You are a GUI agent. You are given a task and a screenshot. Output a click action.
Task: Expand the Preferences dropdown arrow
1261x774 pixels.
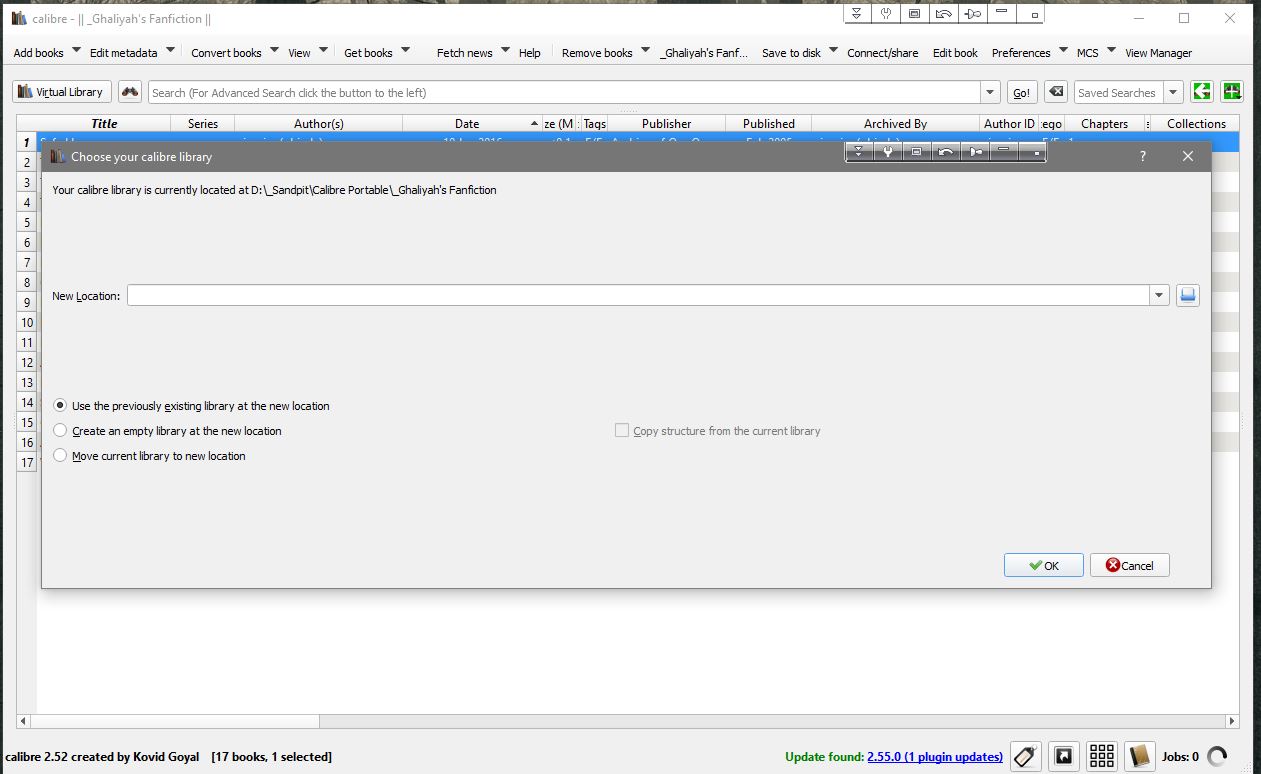click(1063, 50)
